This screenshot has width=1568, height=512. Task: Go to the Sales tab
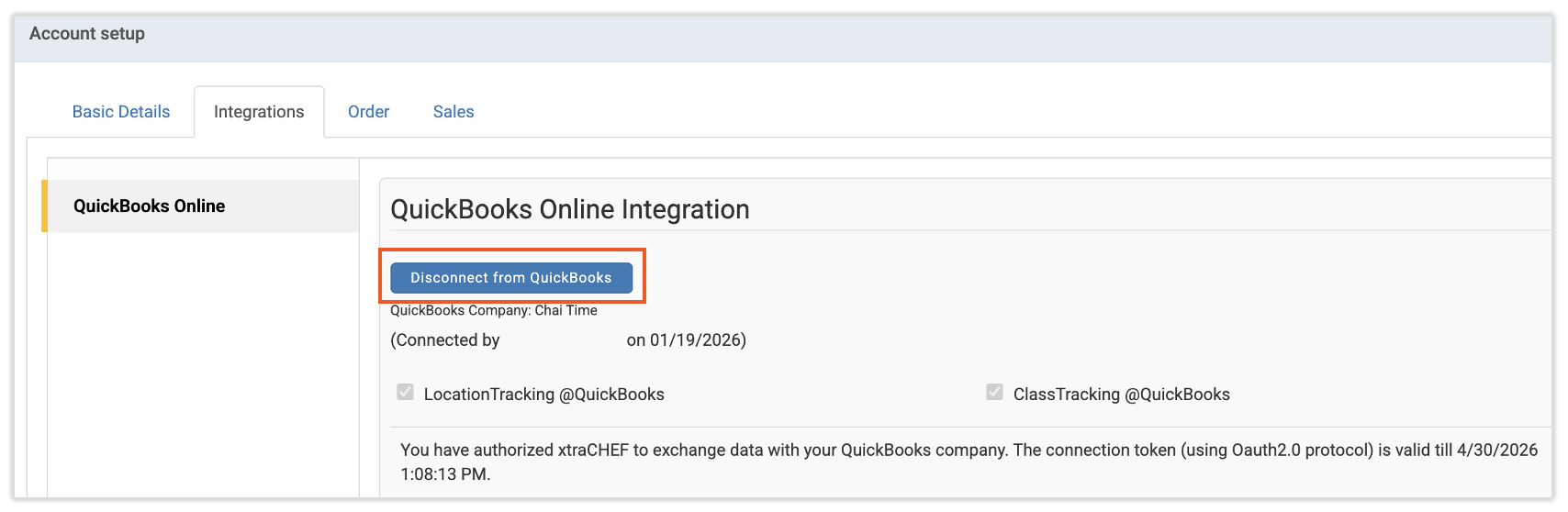pyautogui.click(x=454, y=112)
